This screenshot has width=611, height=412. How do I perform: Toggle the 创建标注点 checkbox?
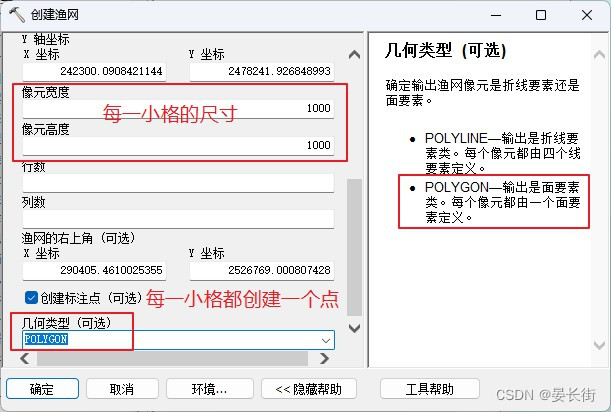point(31,297)
